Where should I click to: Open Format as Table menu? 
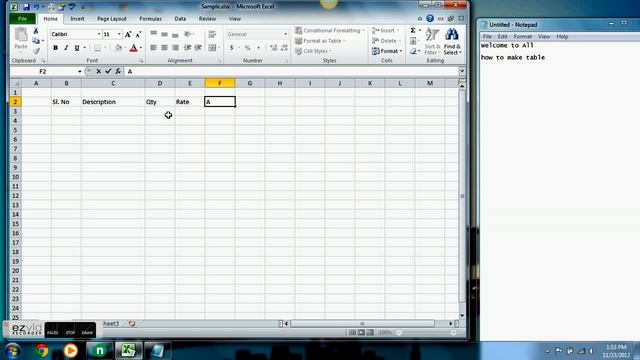click(x=320, y=41)
